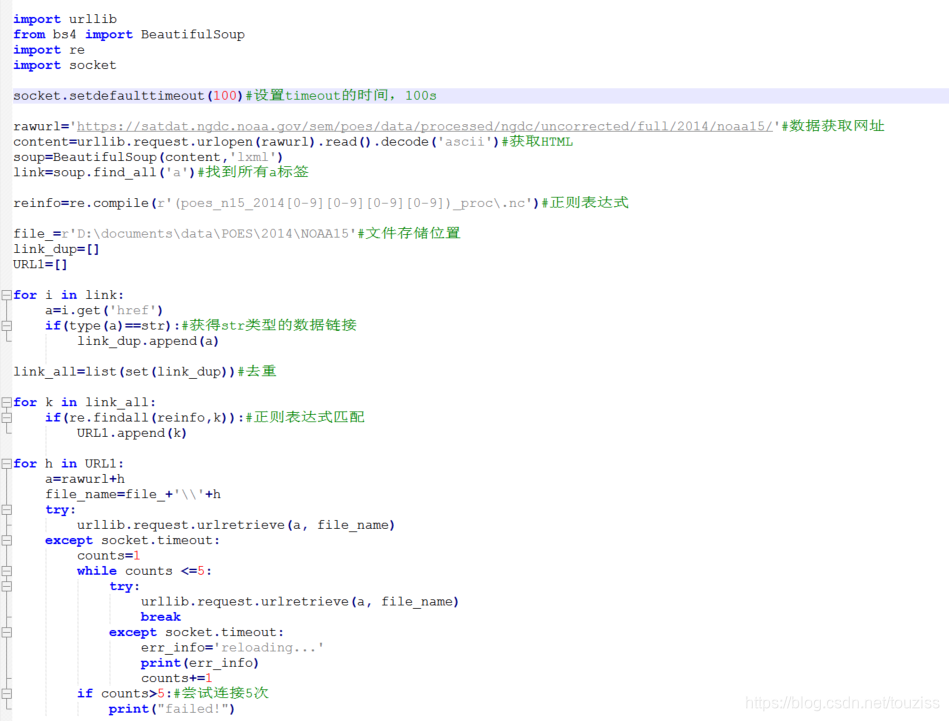Collapse the 'if counts>5:' fold marker
This screenshot has height=721, width=949.
point(6,693)
